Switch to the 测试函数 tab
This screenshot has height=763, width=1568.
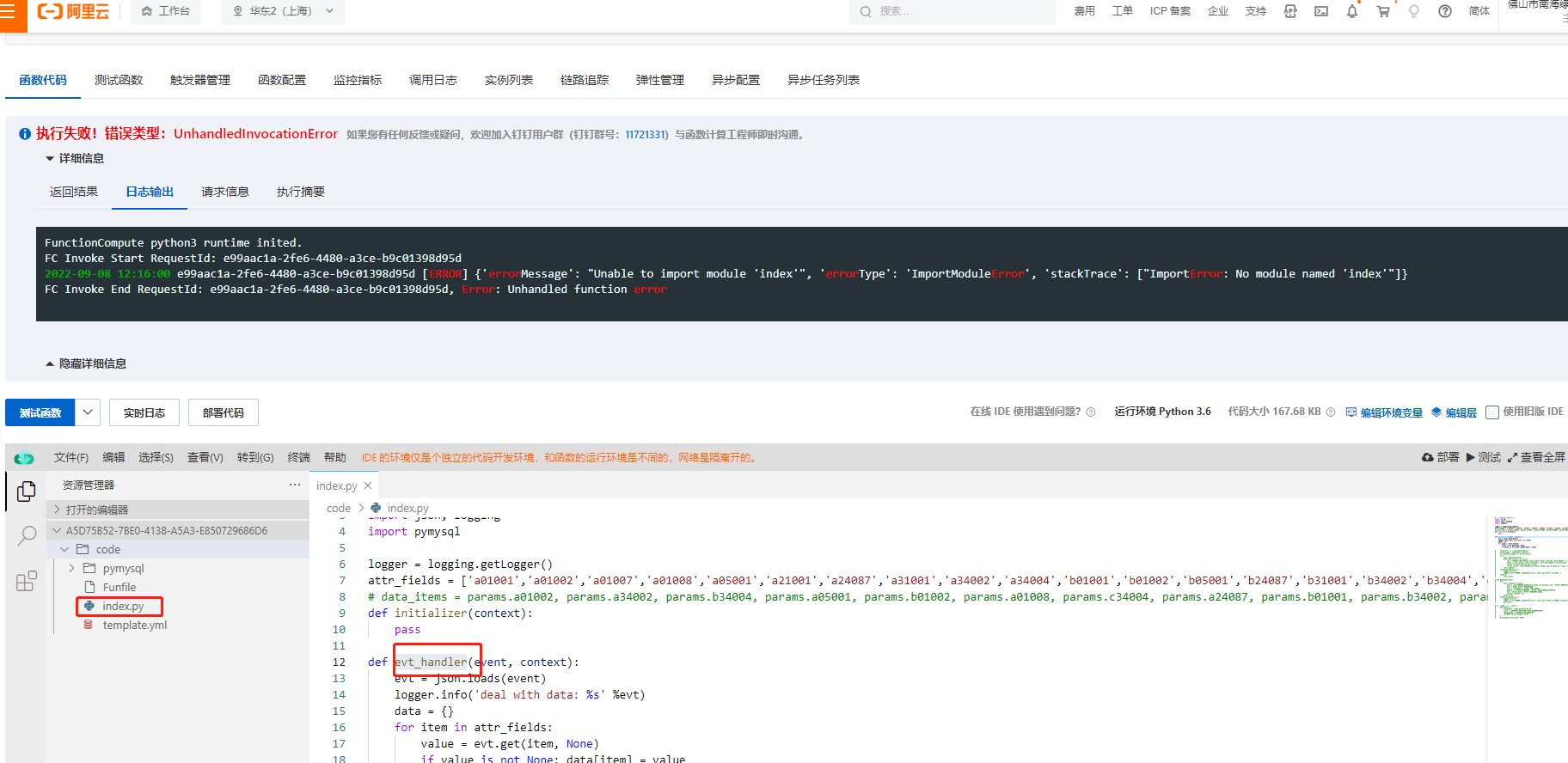point(119,80)
